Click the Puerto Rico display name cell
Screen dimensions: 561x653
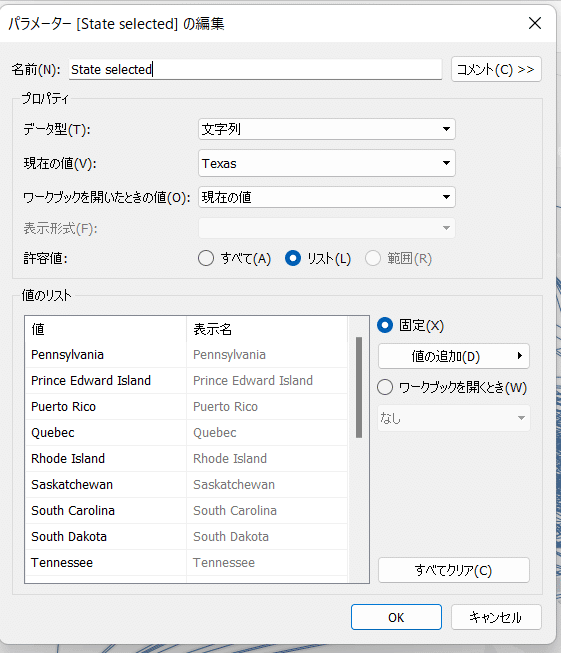click(267, 406)
